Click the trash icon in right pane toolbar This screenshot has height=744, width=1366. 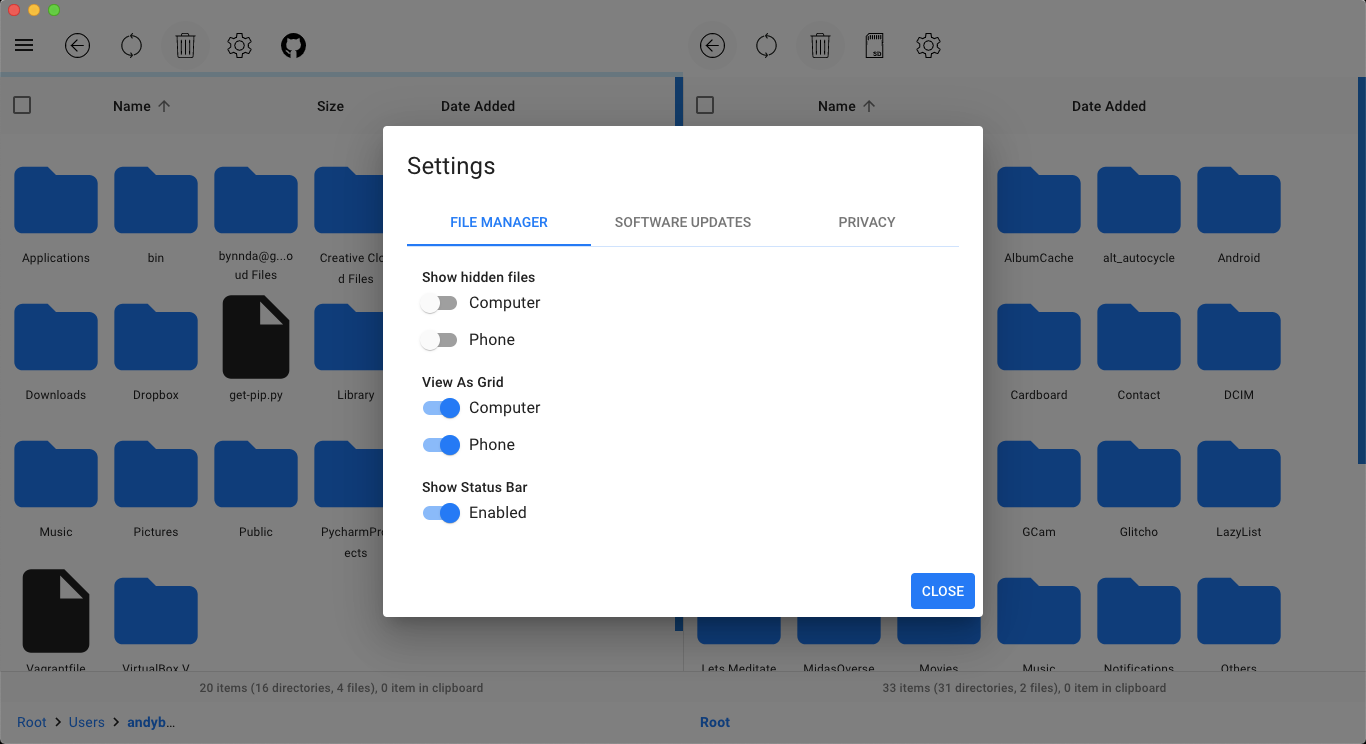(x=820, y=45)
